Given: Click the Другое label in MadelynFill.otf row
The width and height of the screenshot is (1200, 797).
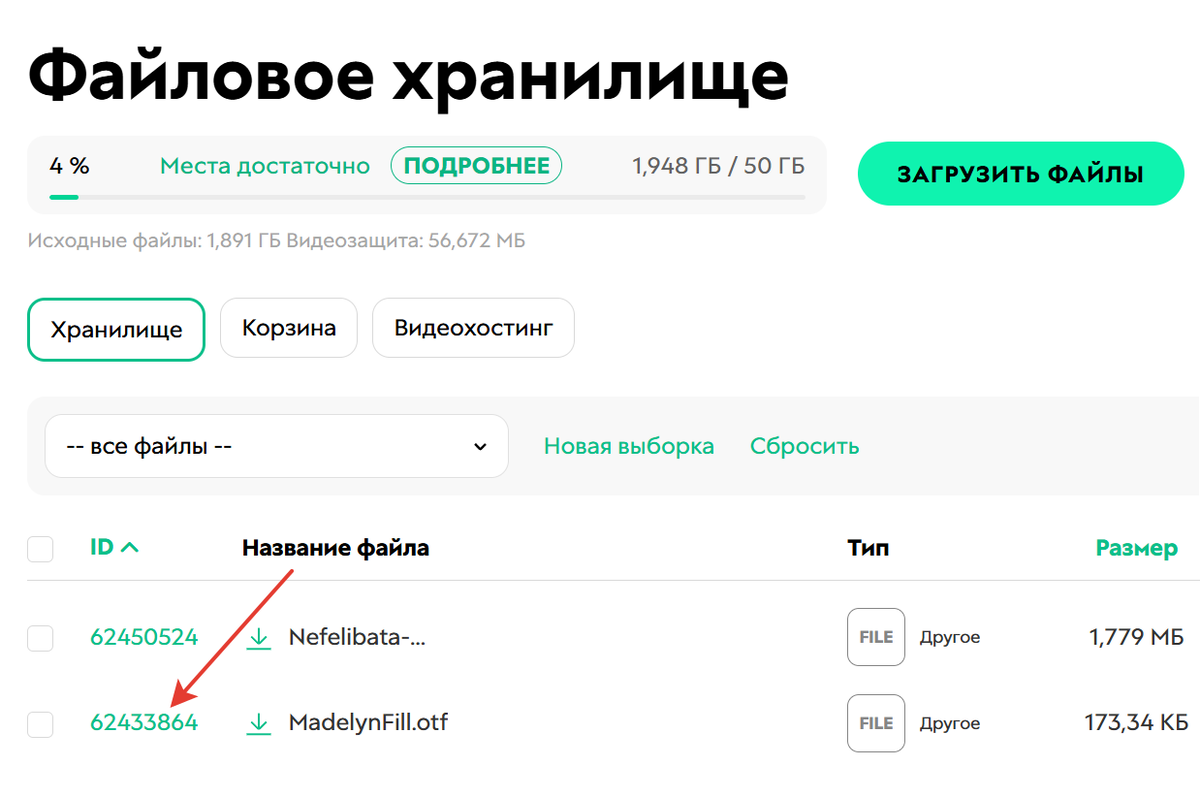Looking at the screenshot, I should 950,723.
